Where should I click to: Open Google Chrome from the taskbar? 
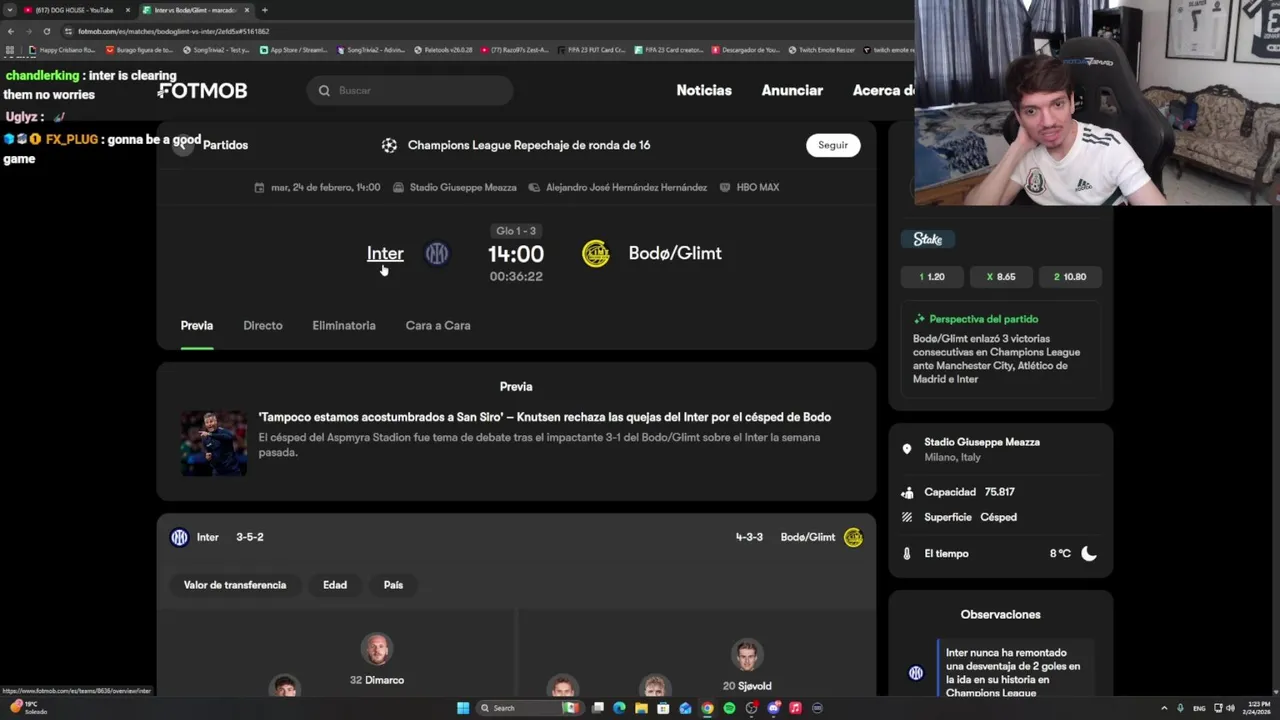(x=707, y=708)
